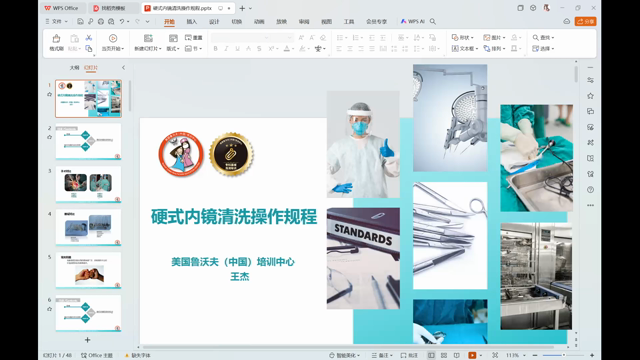Viewport: 640px width, 360px height.
Task: Open the Insert (插入) ribbon tab
Action: (191, 22)
